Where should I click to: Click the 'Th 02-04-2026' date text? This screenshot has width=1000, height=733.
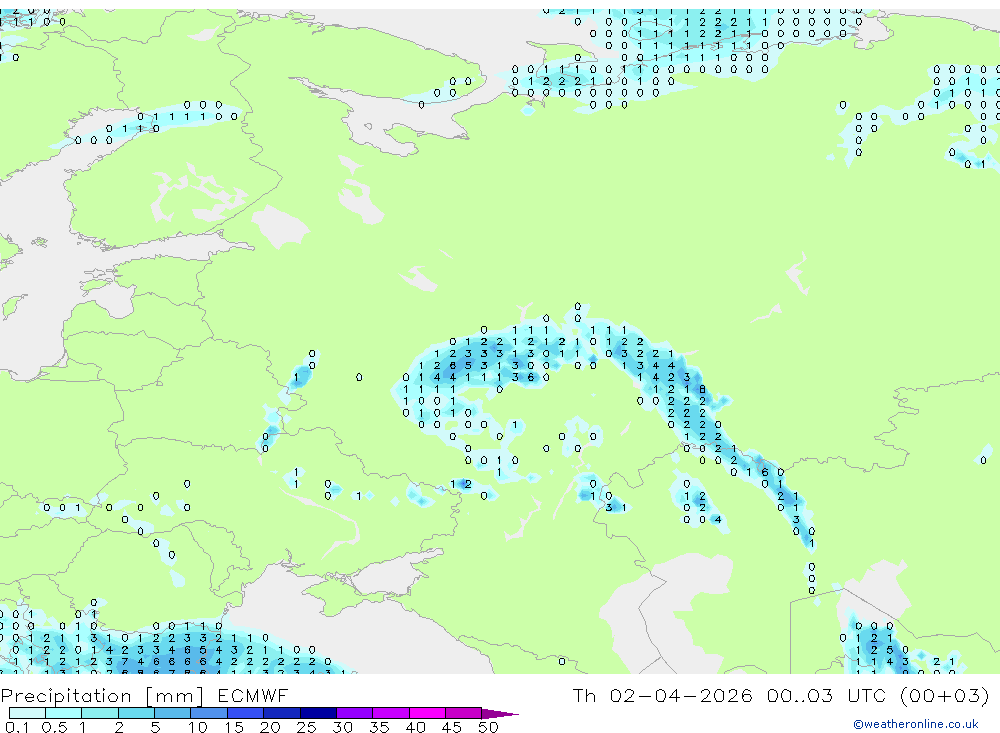point(662,695)
